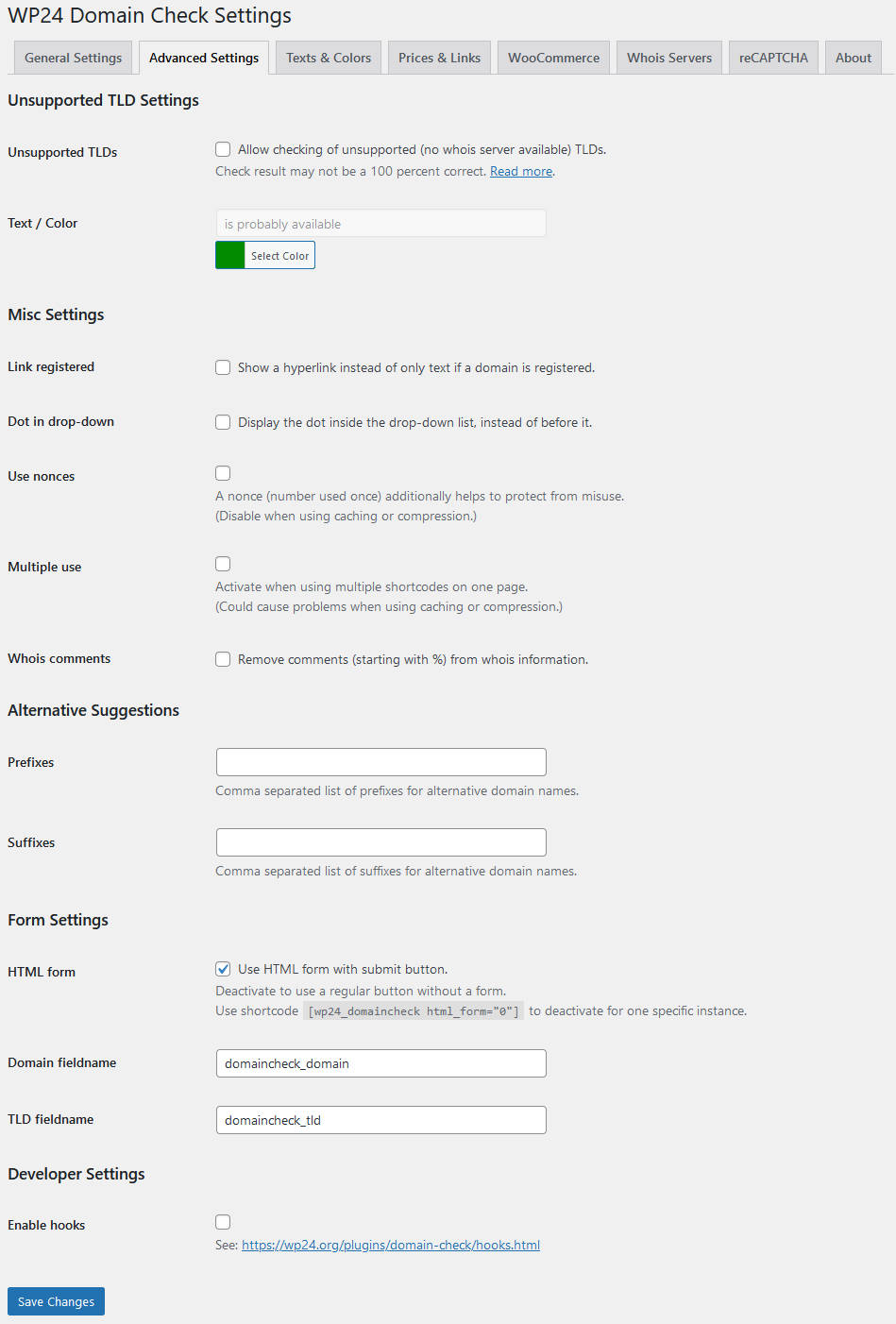Image resolution: width=896 pixels, height=1324 pixels.
Task: Click the Unsupported TLD Settings heading
Action: [103, 100]
